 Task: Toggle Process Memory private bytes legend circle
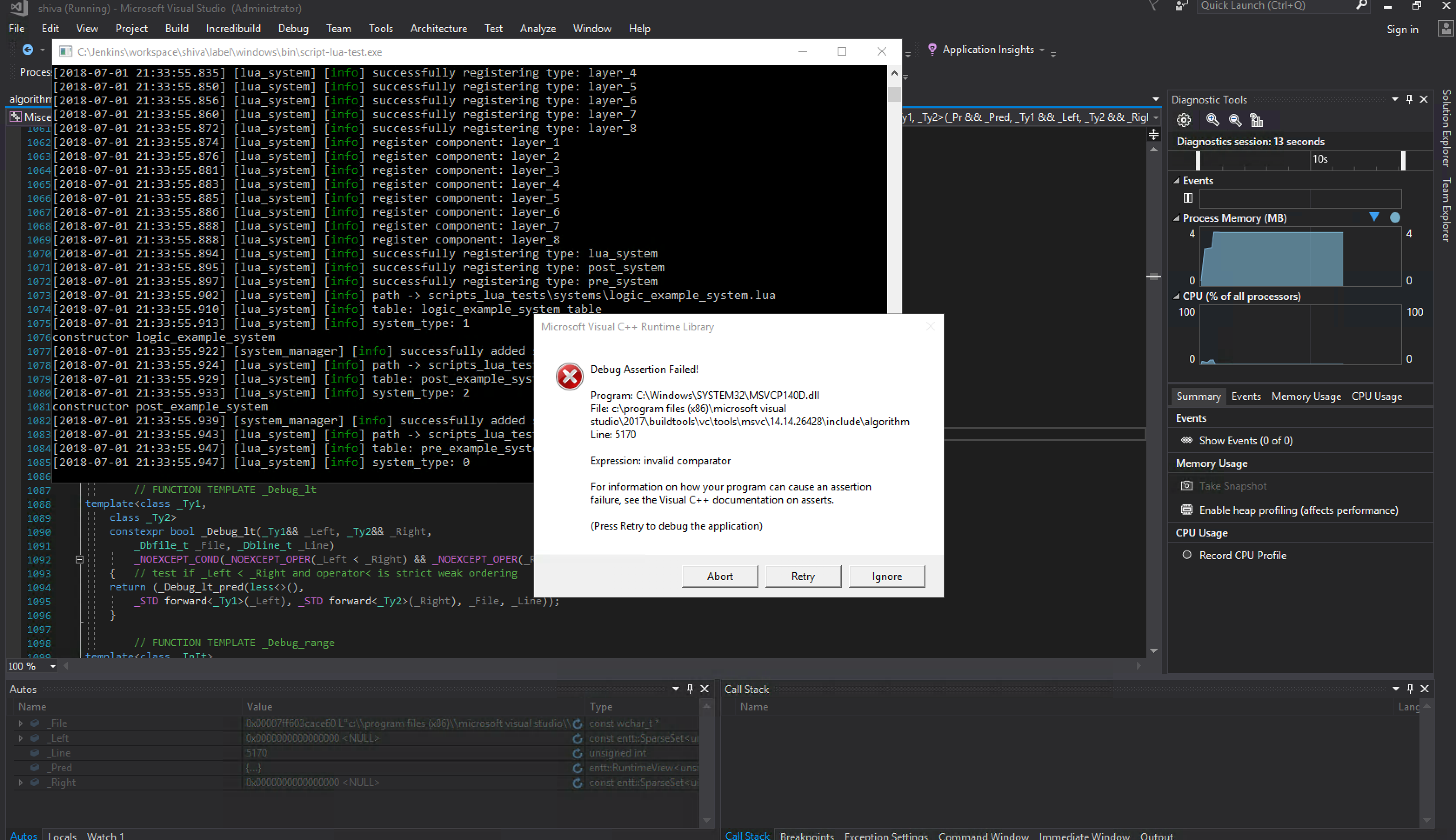[x=1395, y=217]
